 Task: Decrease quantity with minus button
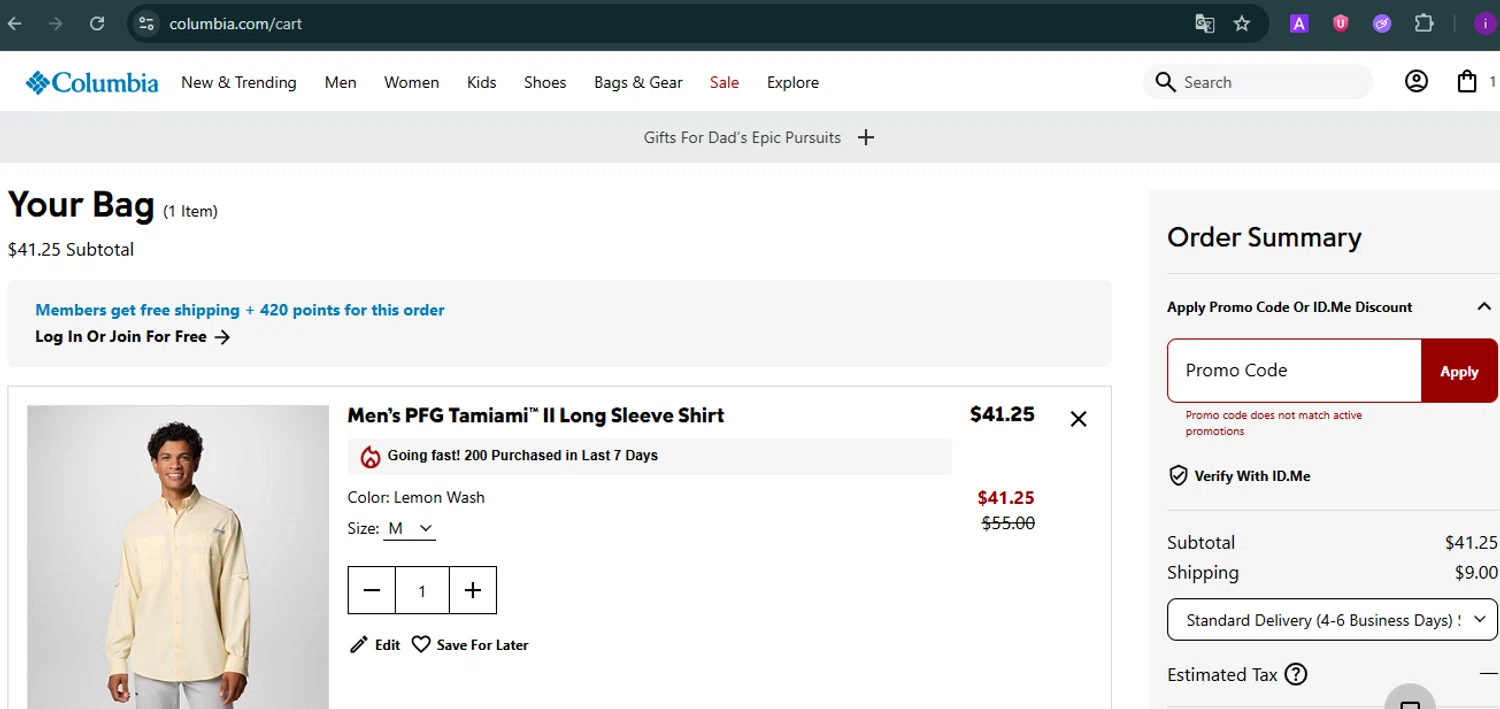point(372,590)
